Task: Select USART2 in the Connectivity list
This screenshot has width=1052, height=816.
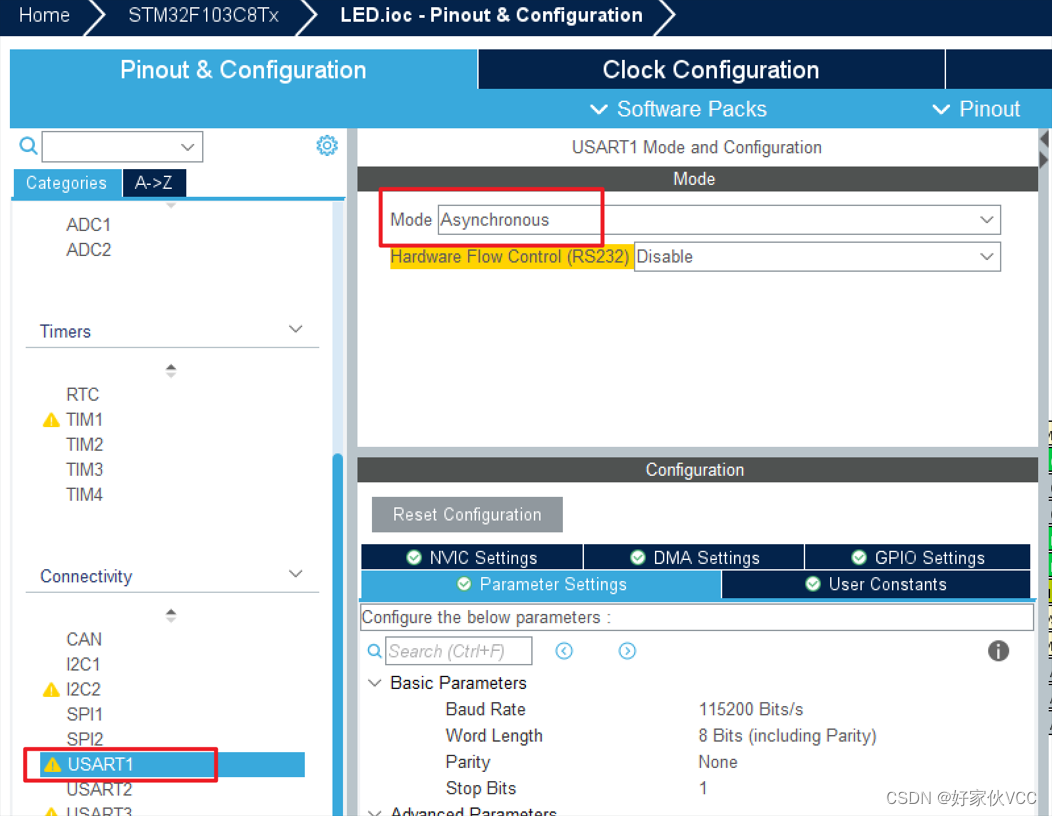Action: 99,789
